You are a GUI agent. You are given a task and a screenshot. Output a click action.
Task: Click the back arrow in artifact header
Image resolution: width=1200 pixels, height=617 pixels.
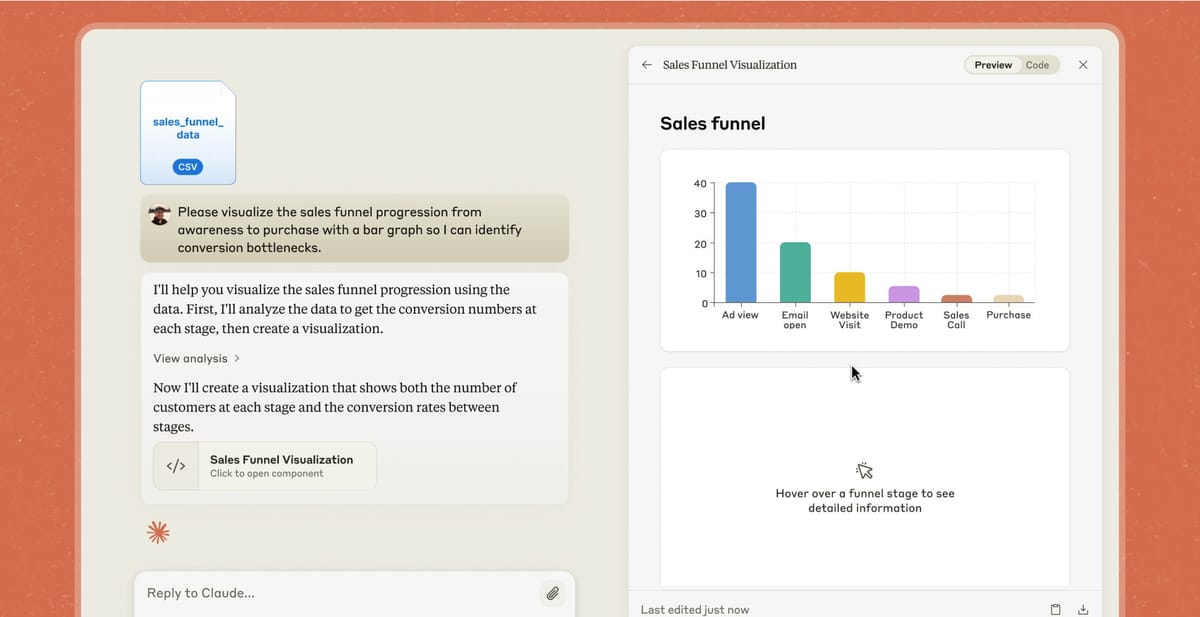click(646, 65)
